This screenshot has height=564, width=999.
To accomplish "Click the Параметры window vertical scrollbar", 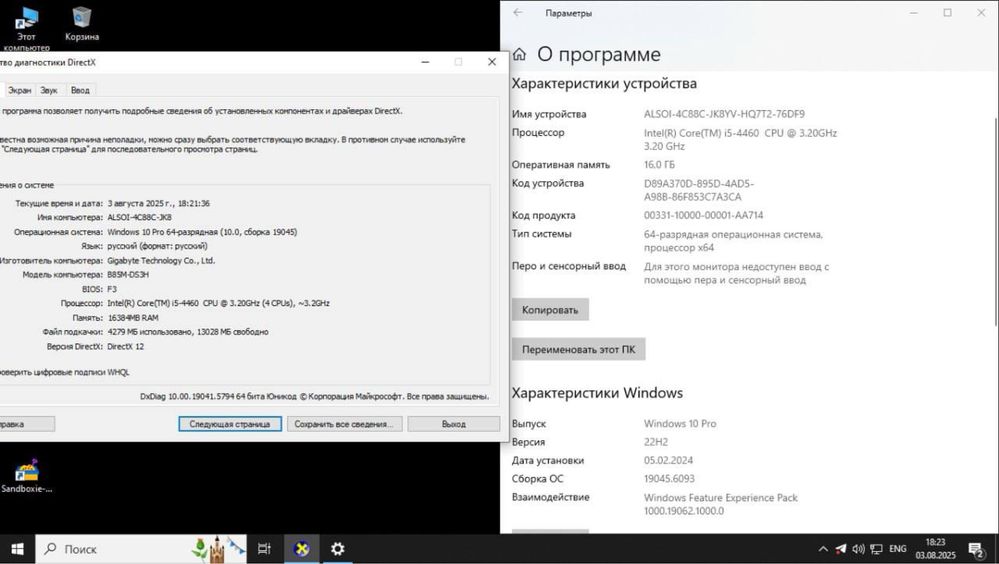I will click(x=996, y=220).
